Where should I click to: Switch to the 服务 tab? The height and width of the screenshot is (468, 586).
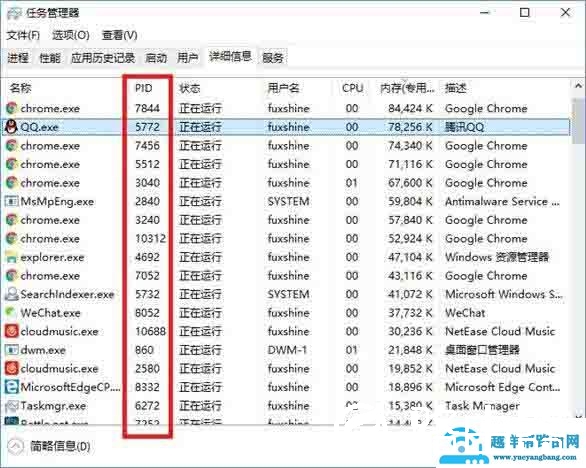[x=272, y=58]
